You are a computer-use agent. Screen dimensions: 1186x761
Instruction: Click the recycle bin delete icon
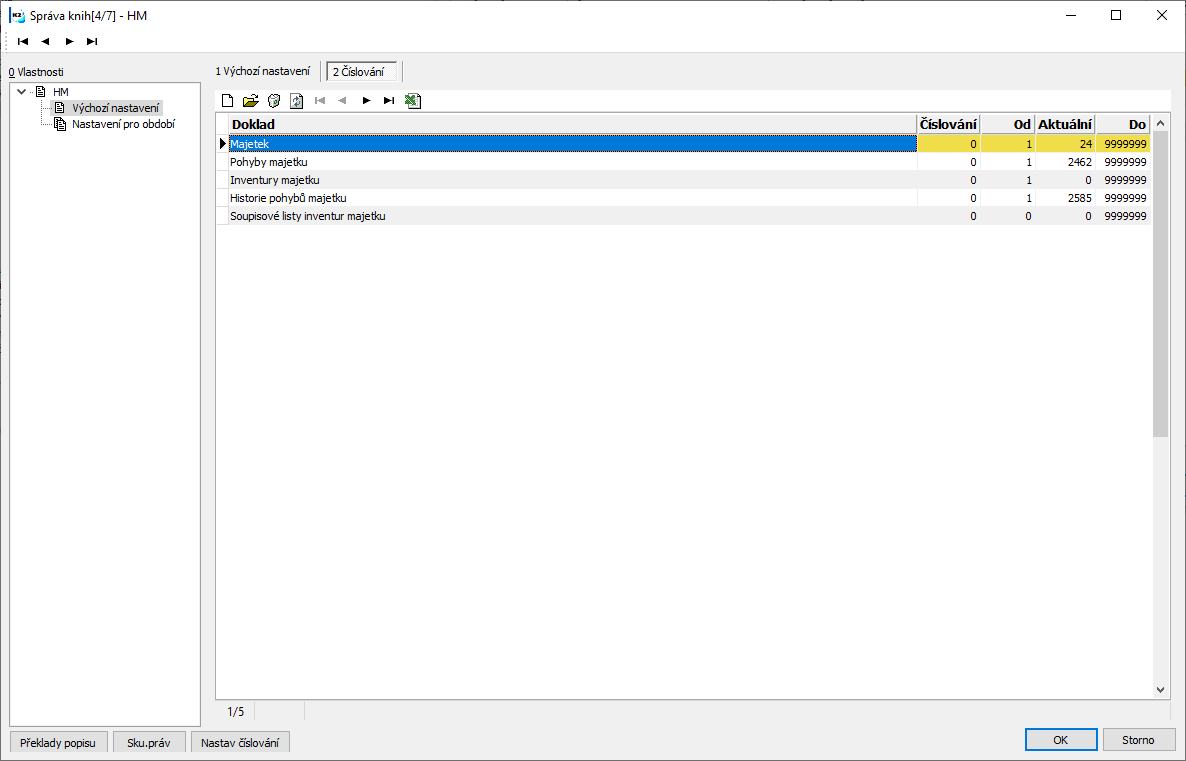tap(274, 101)
